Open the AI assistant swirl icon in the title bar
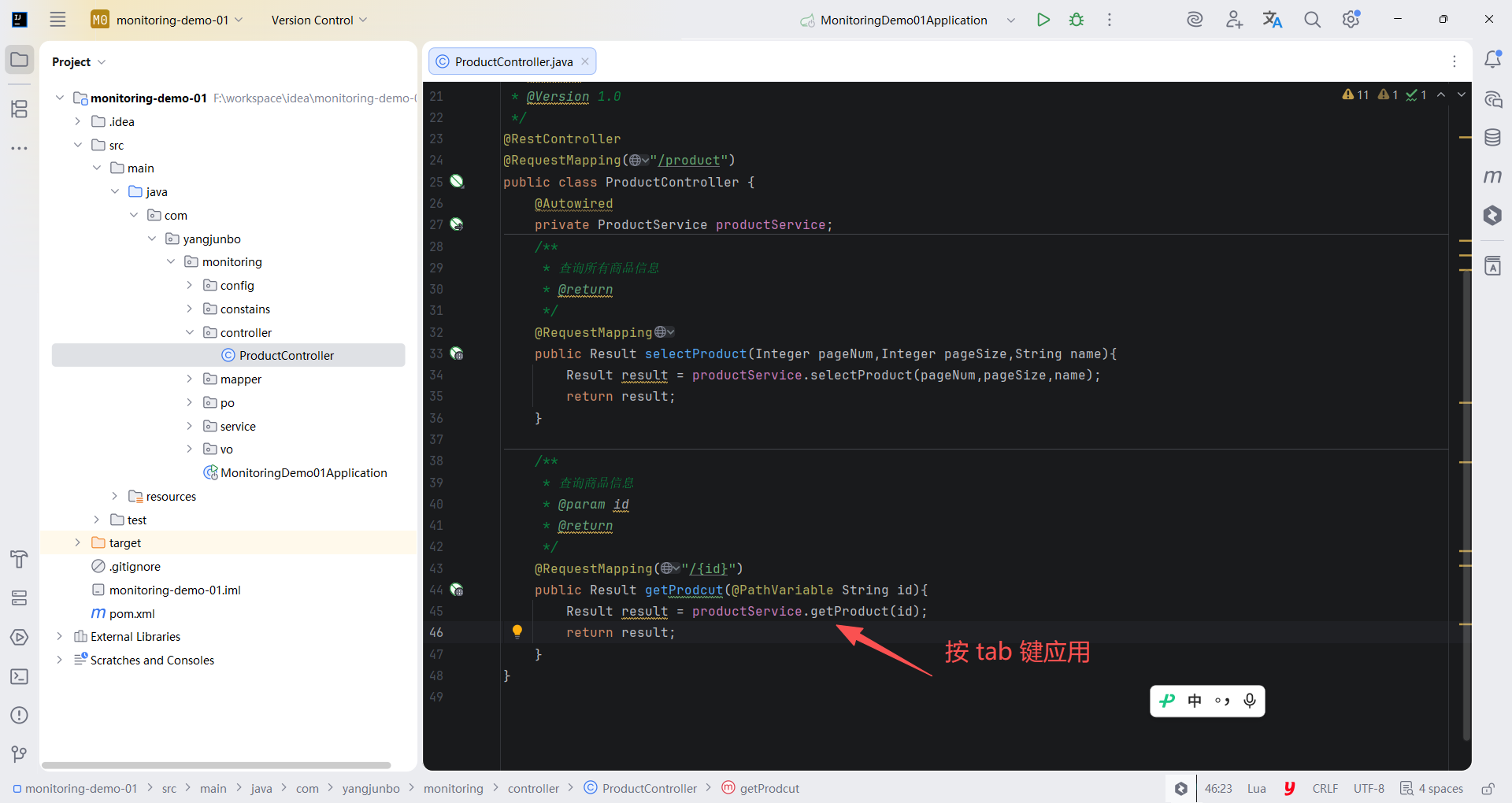Viewport: 1512px width, 803px height. (1195, 20)
